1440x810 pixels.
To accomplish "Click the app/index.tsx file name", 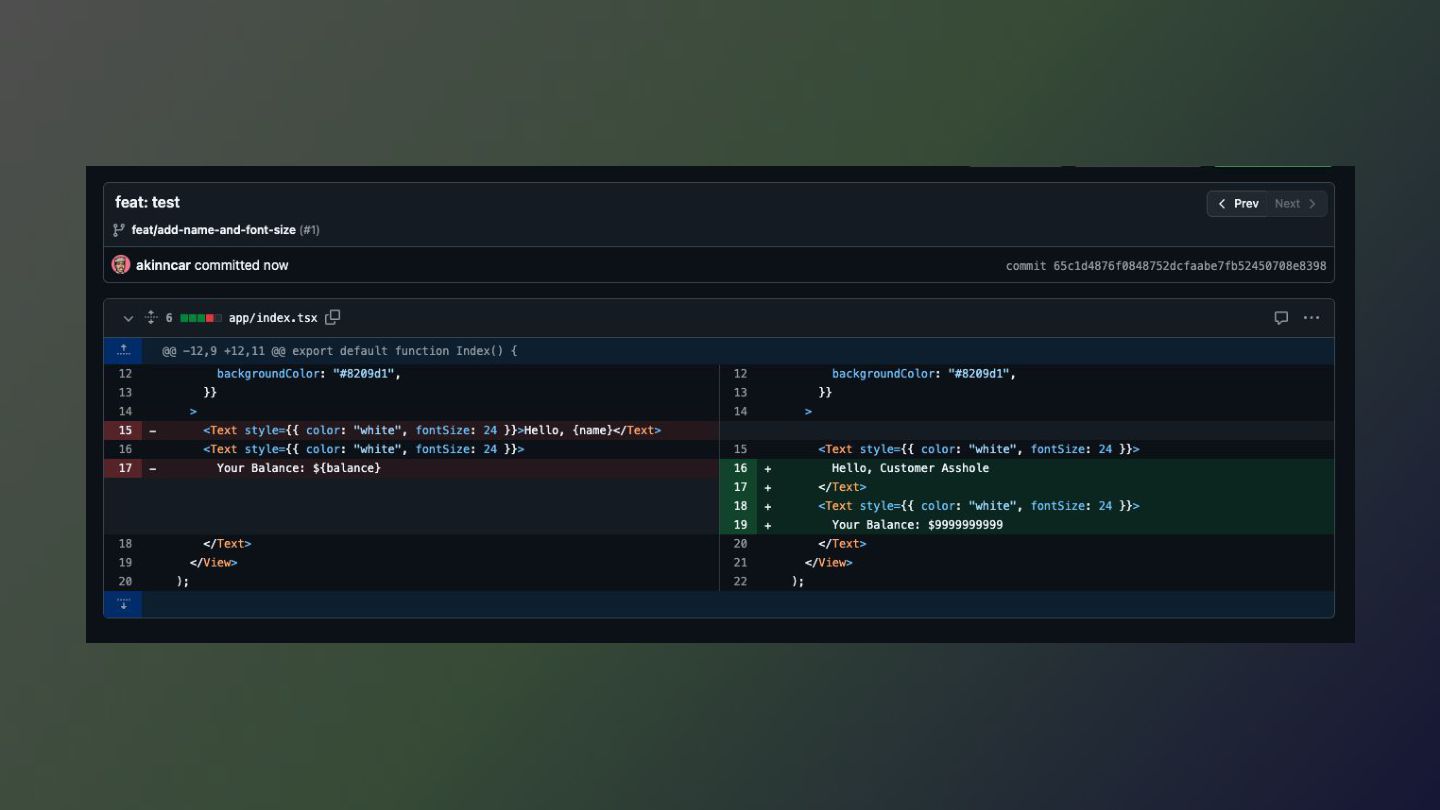I will [272, 318].
